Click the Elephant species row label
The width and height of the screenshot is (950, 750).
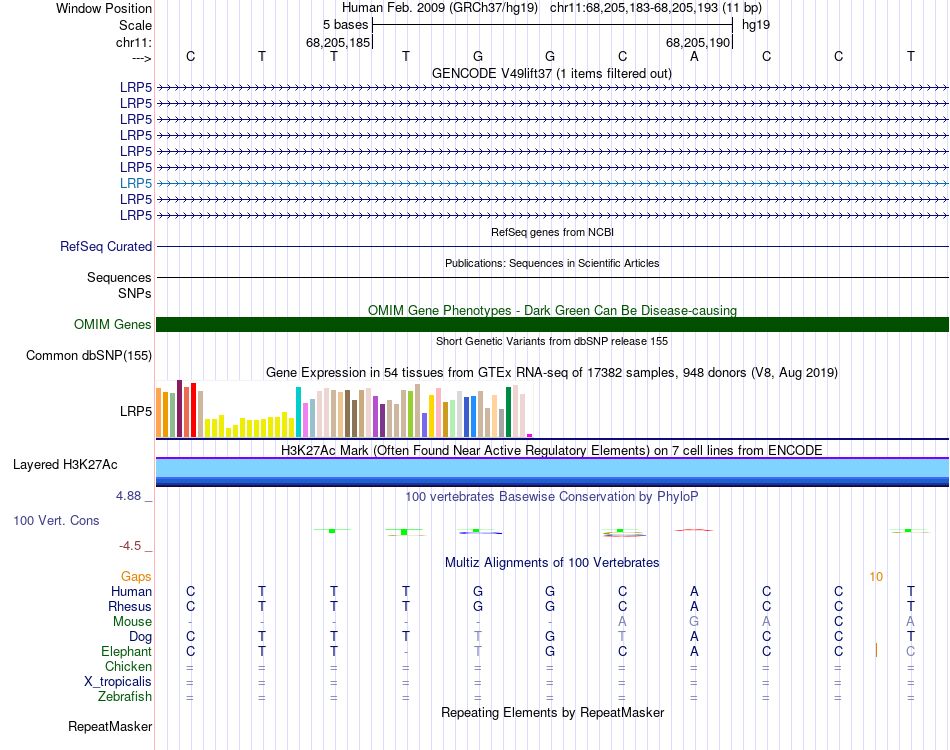[126, 652]
